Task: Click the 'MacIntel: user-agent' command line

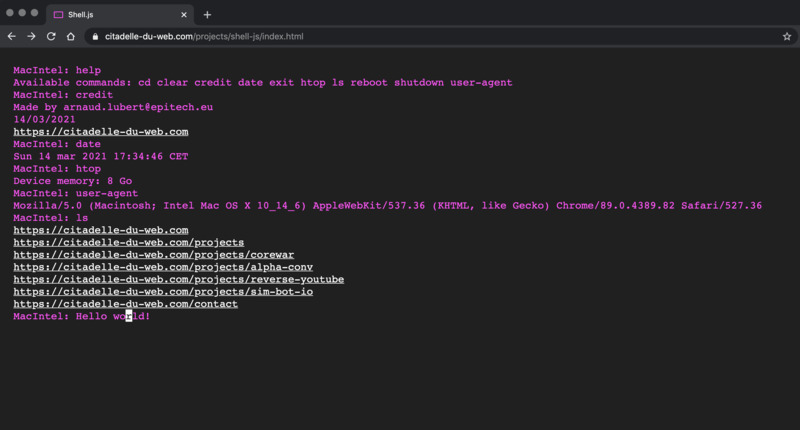Action: (76, 193)
